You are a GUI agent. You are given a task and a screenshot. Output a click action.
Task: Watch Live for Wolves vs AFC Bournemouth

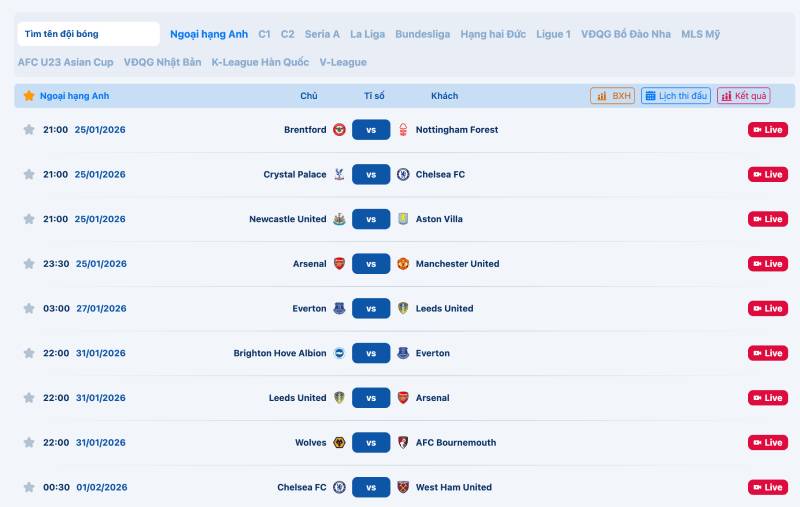(x=768, y=442)
